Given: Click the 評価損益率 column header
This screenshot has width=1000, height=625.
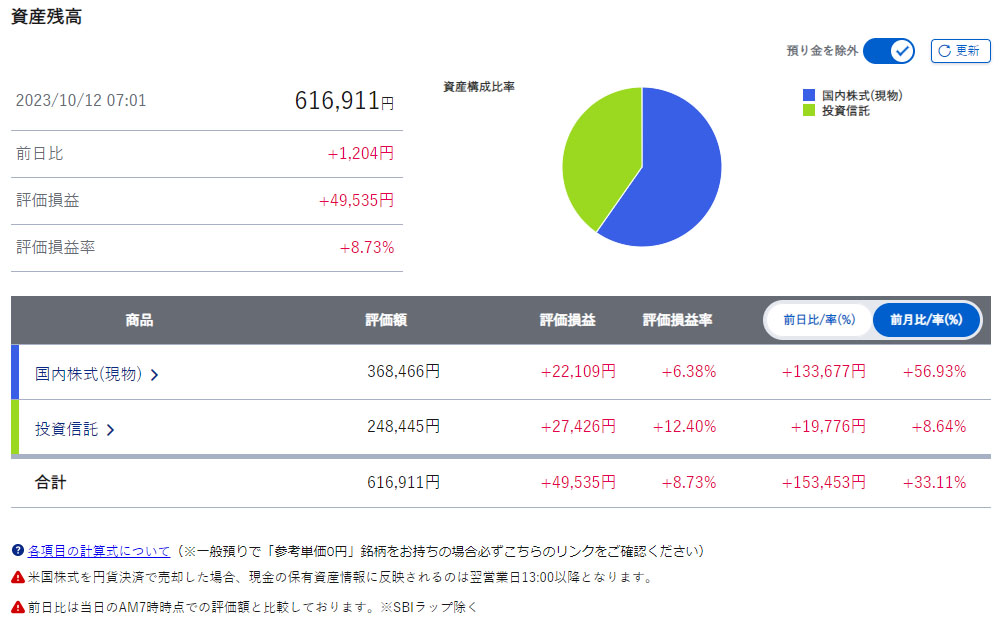Looking at the screenshot, I should (x=677, y=320).
